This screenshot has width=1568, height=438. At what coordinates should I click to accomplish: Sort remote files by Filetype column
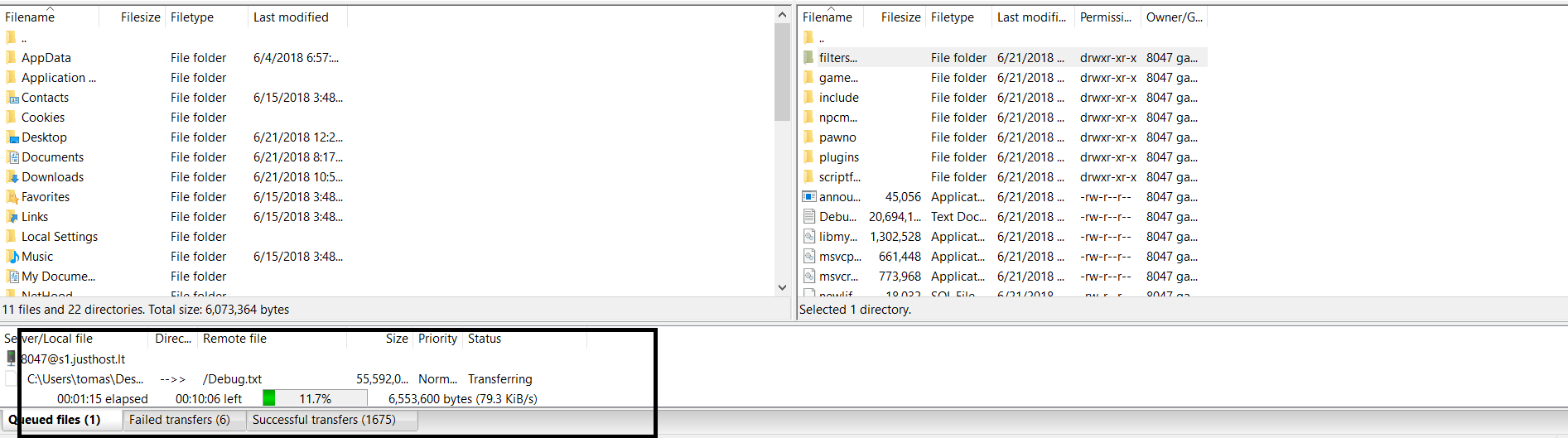tap(958, 17)
